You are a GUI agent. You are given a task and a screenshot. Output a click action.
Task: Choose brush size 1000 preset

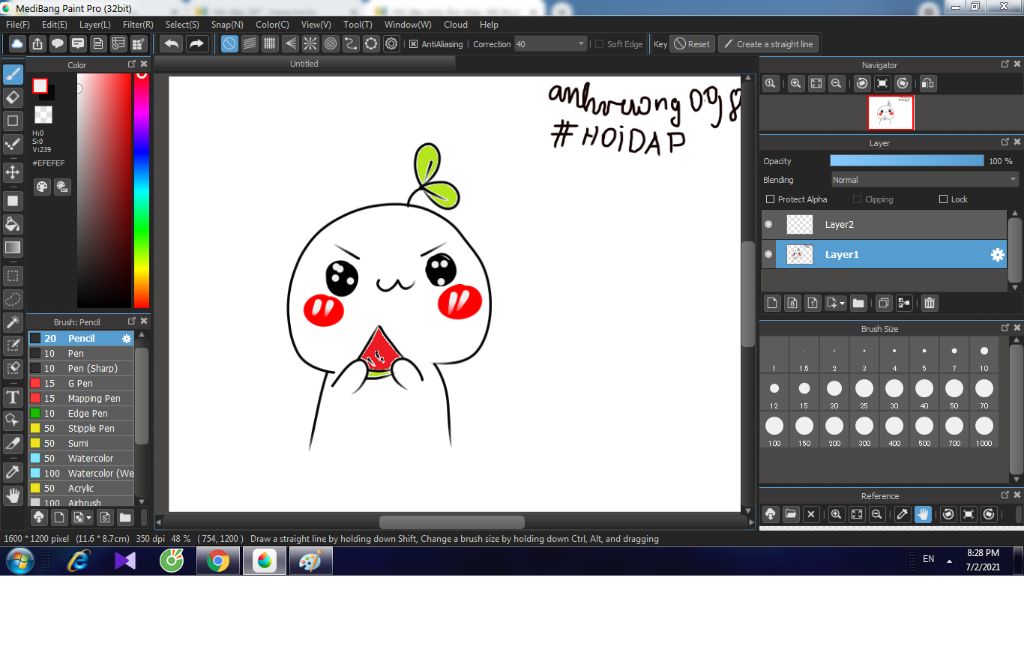[984, 430]
